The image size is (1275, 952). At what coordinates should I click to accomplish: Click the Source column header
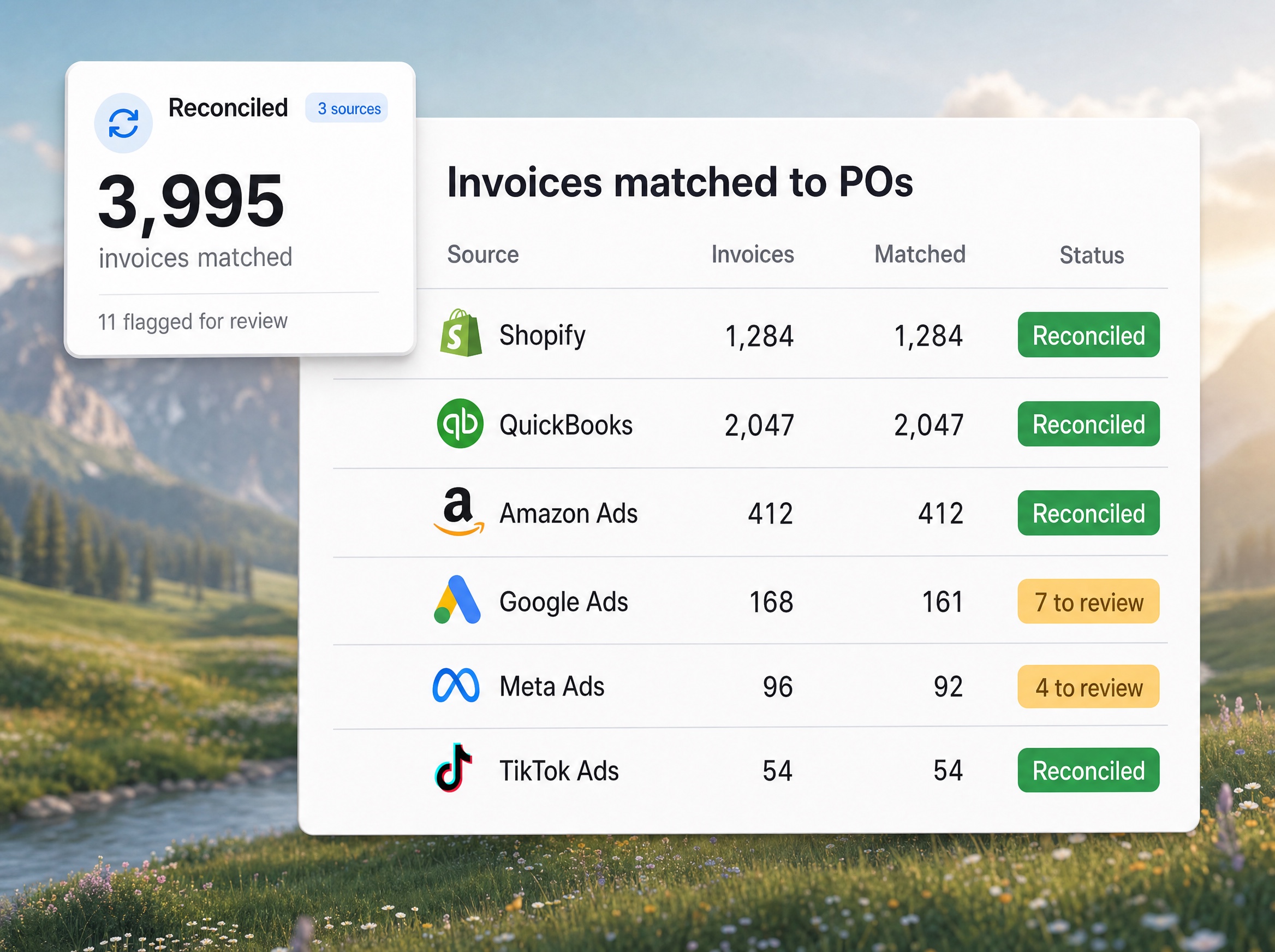pos(483,254)
